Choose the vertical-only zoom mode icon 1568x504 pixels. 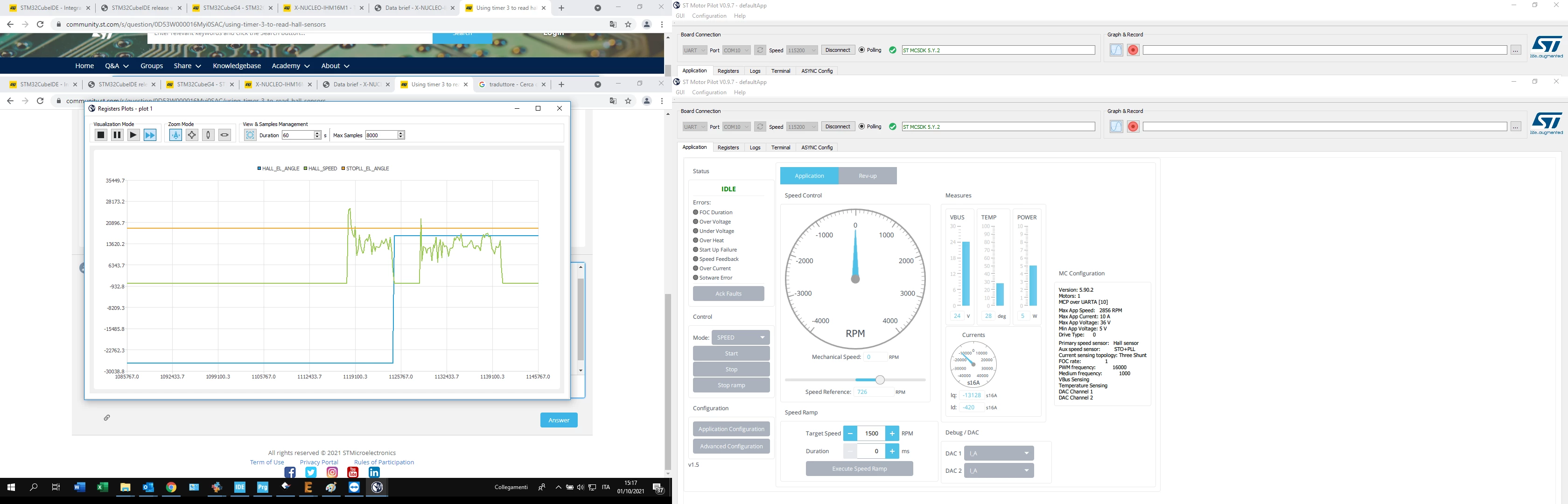coord(208,135)
